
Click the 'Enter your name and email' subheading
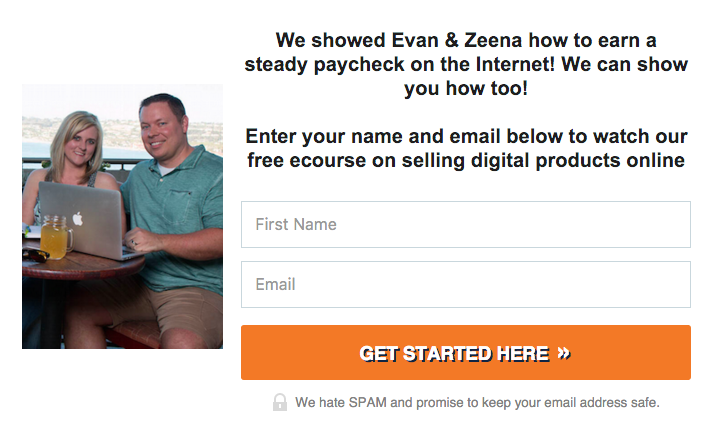point(466,149)
